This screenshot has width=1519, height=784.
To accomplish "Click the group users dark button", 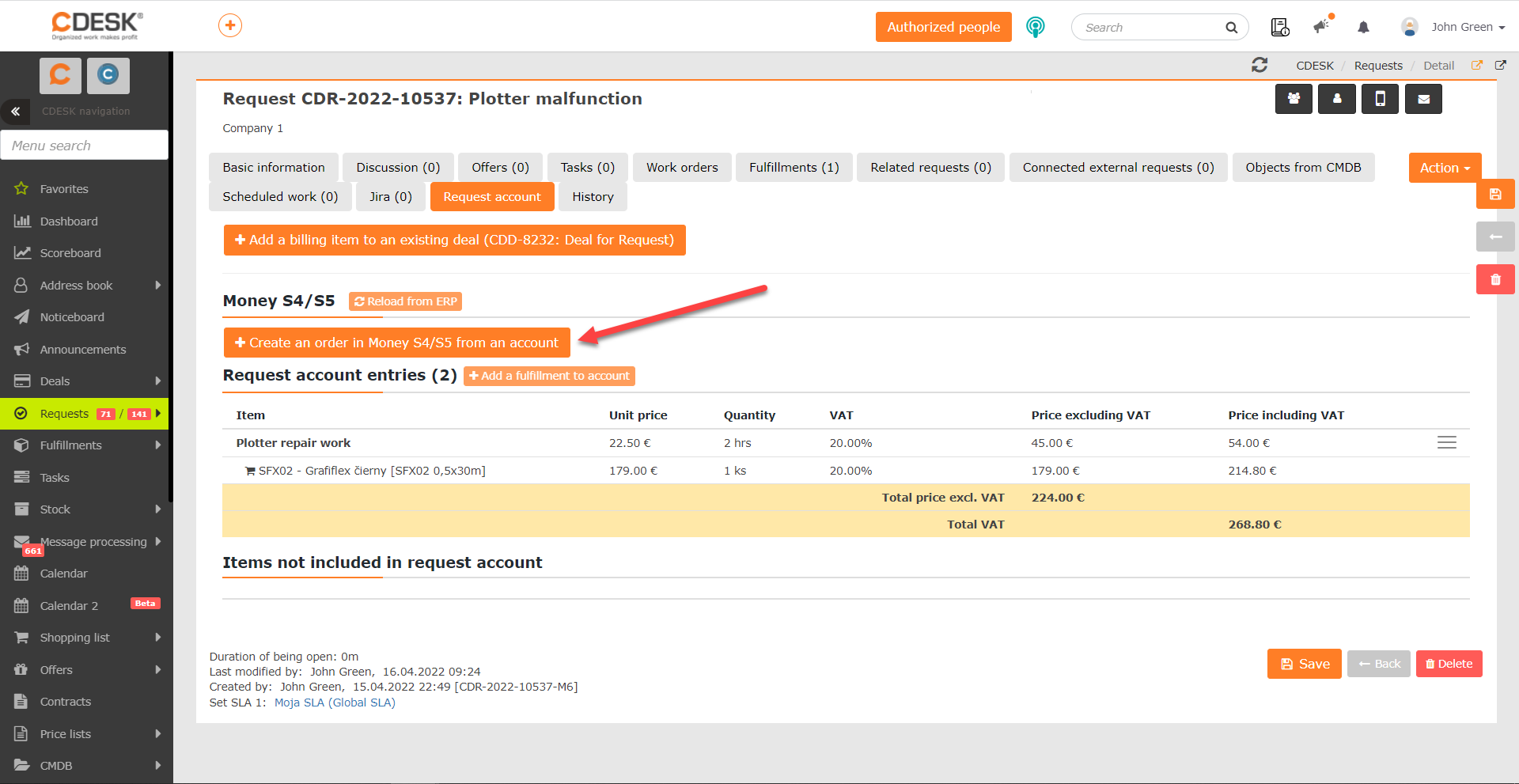I will [x=1294, y=99].
